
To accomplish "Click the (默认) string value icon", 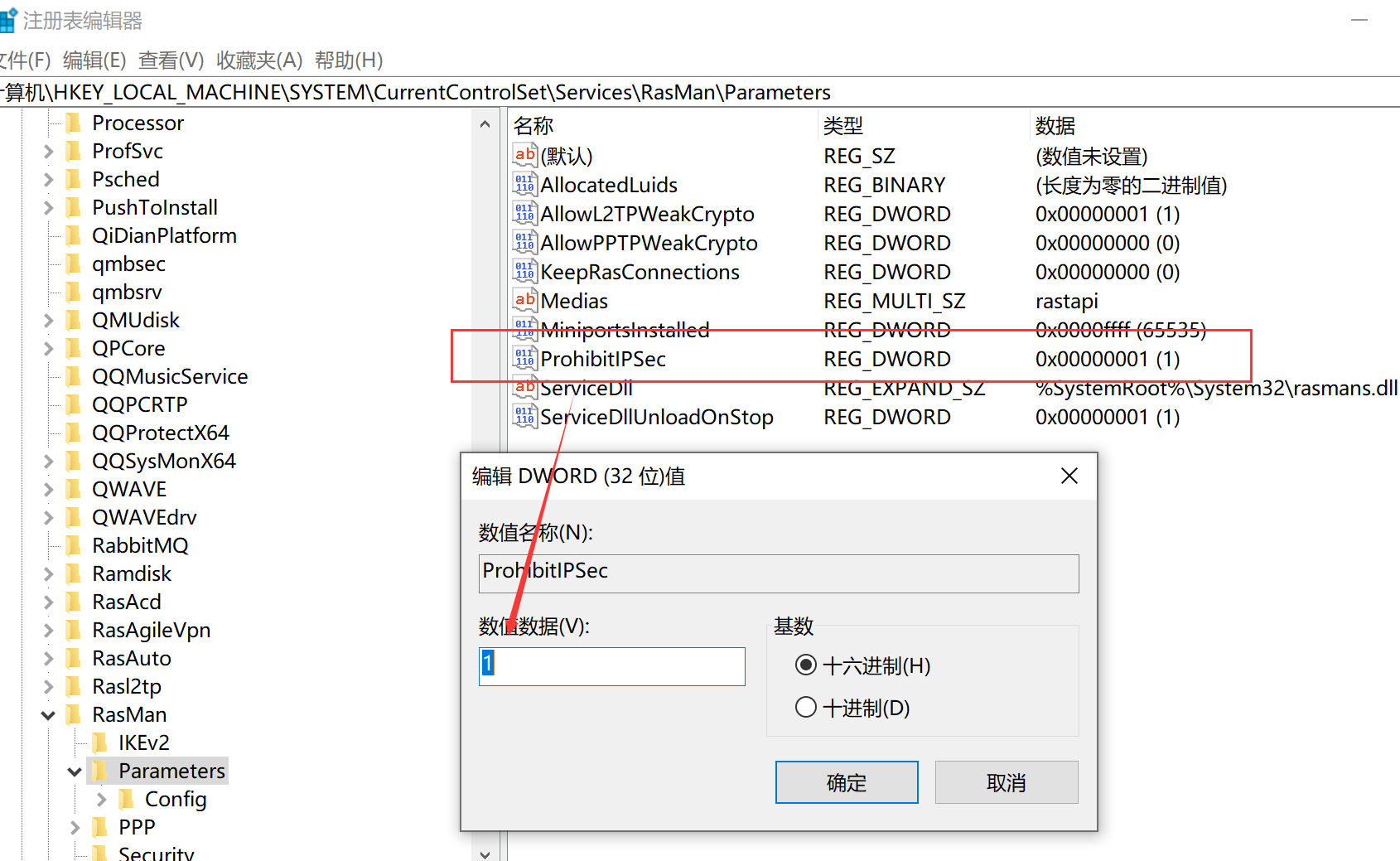I will point(524,155).
